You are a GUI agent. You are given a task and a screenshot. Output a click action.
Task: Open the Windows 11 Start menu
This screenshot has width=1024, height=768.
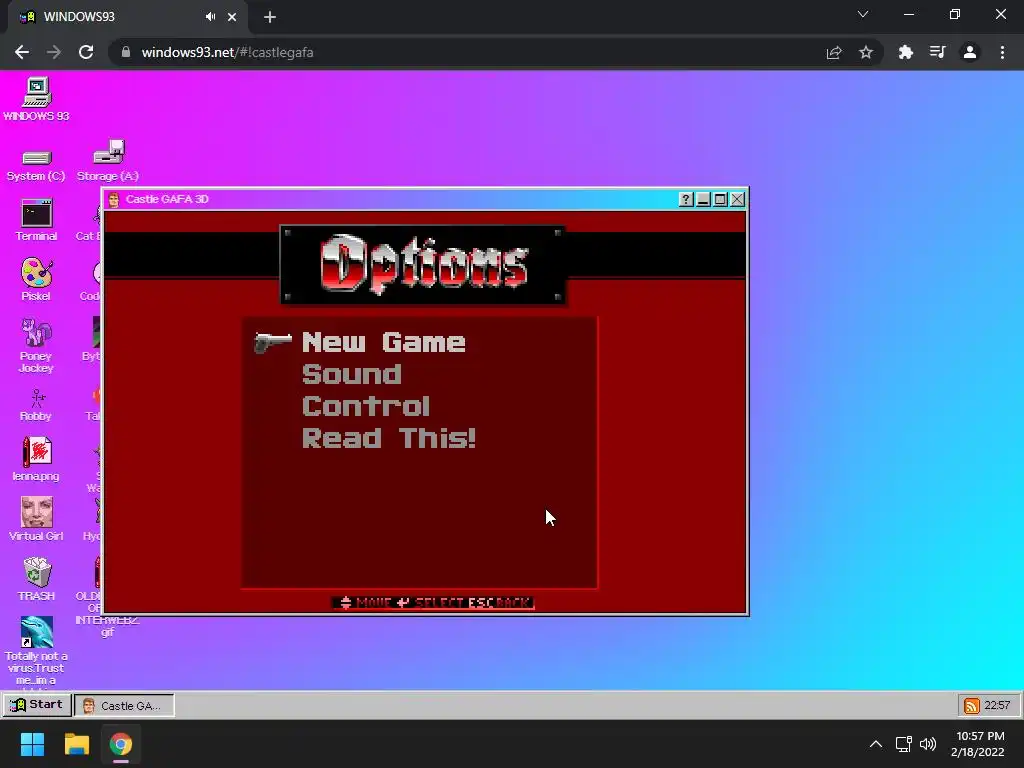coord(32,744)
